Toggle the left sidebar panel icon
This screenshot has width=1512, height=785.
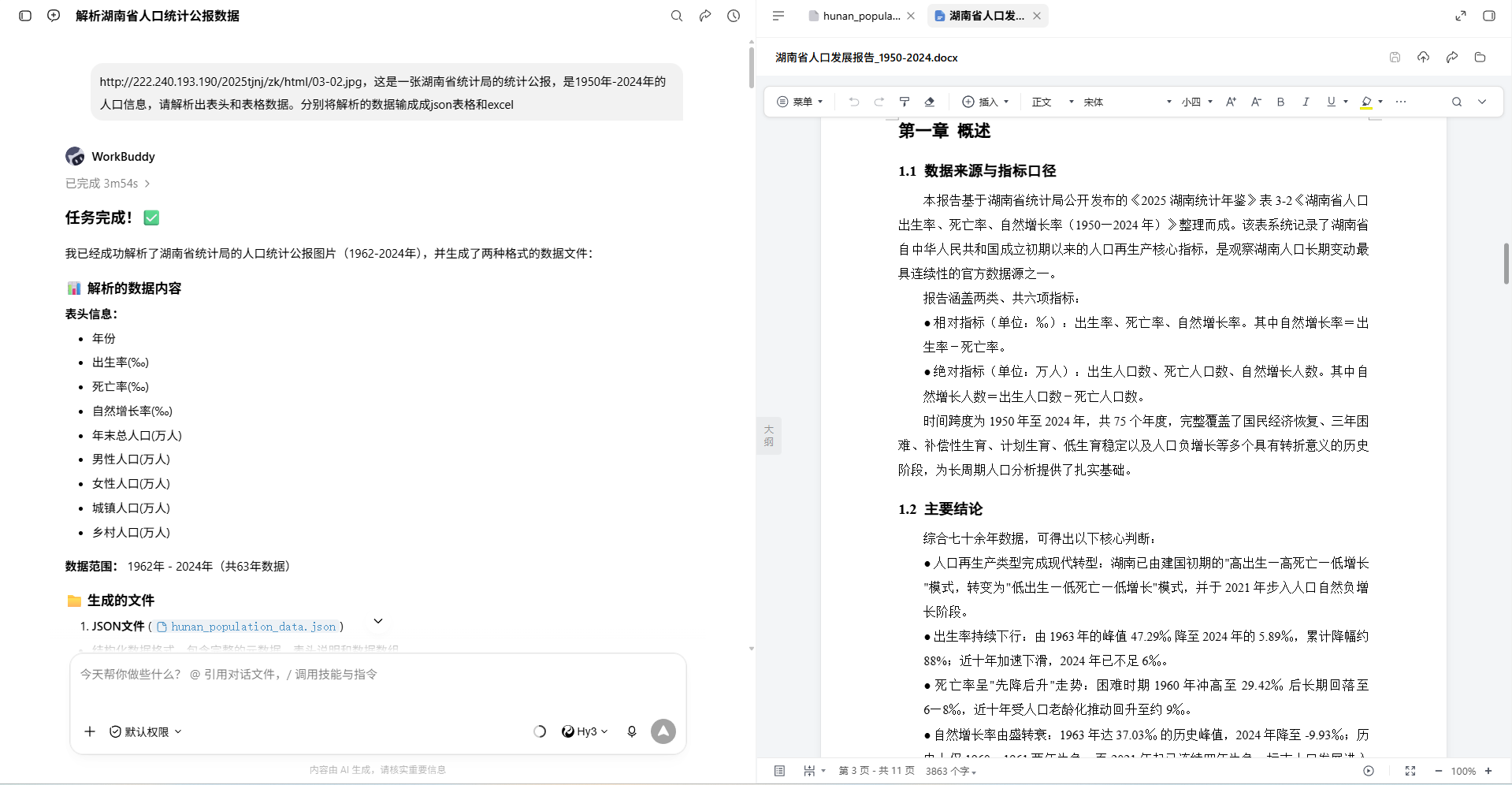pyautogui.click(x=25, y=16)
